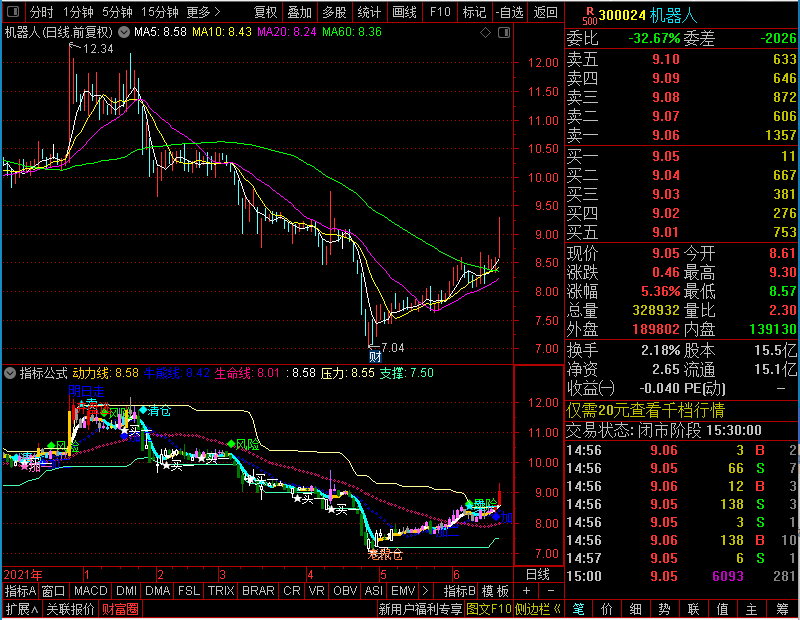800x620 pixels.
Task: Select OBV indicator tab
Action: click(345, 591)
